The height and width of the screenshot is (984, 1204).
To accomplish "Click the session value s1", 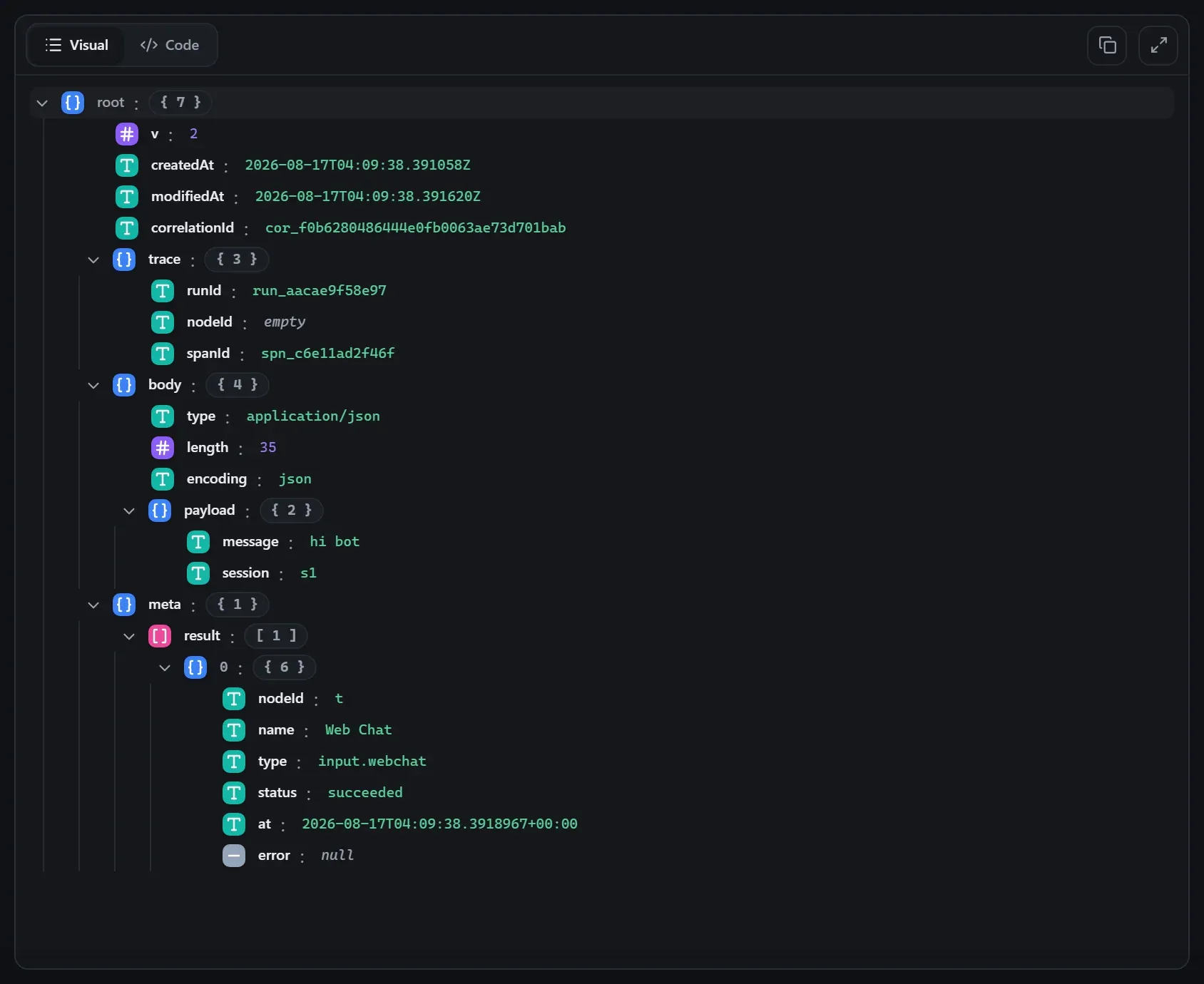I will coord(308,573).
